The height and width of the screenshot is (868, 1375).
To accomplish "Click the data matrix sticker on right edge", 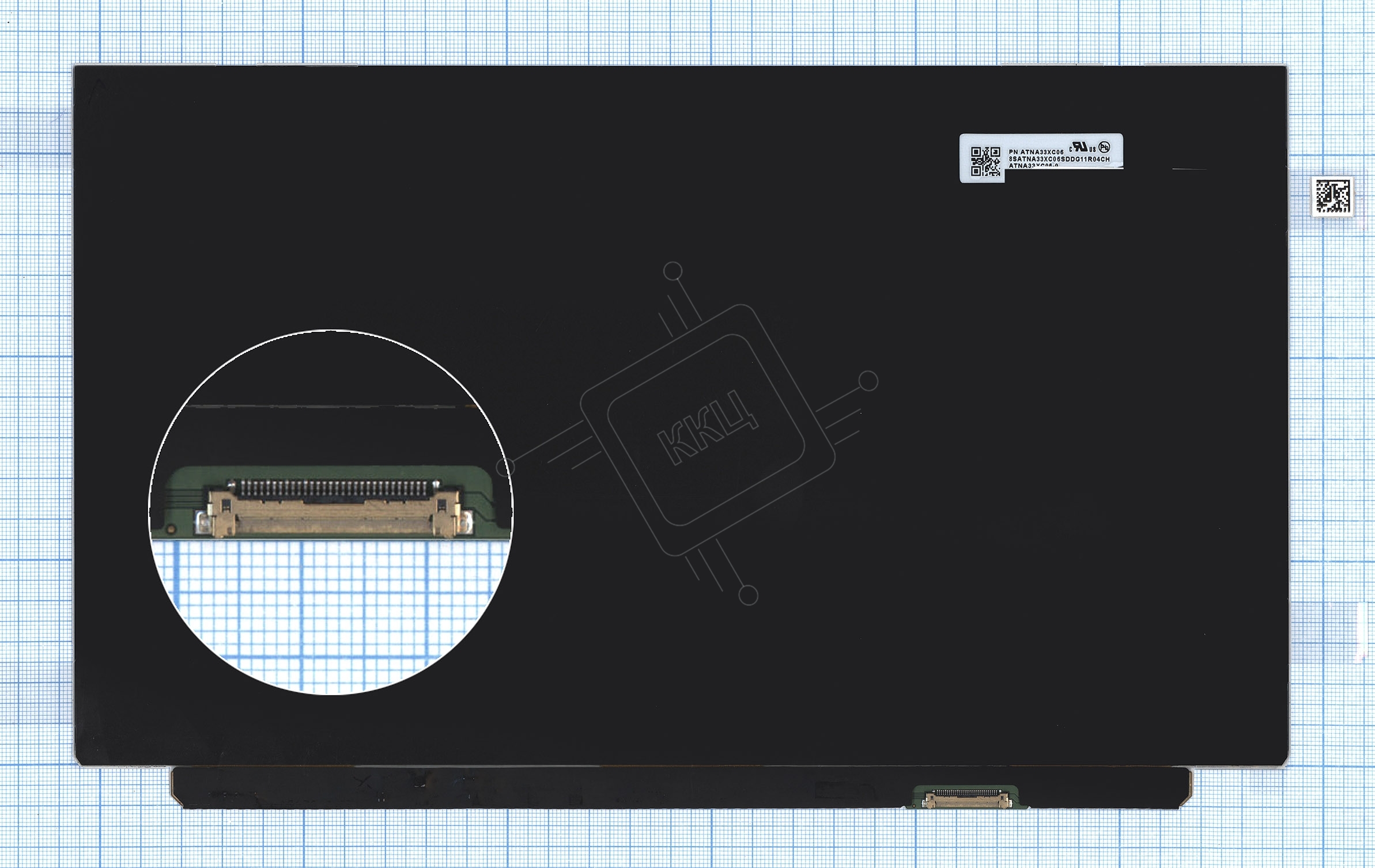I will tap(1333, 196).
